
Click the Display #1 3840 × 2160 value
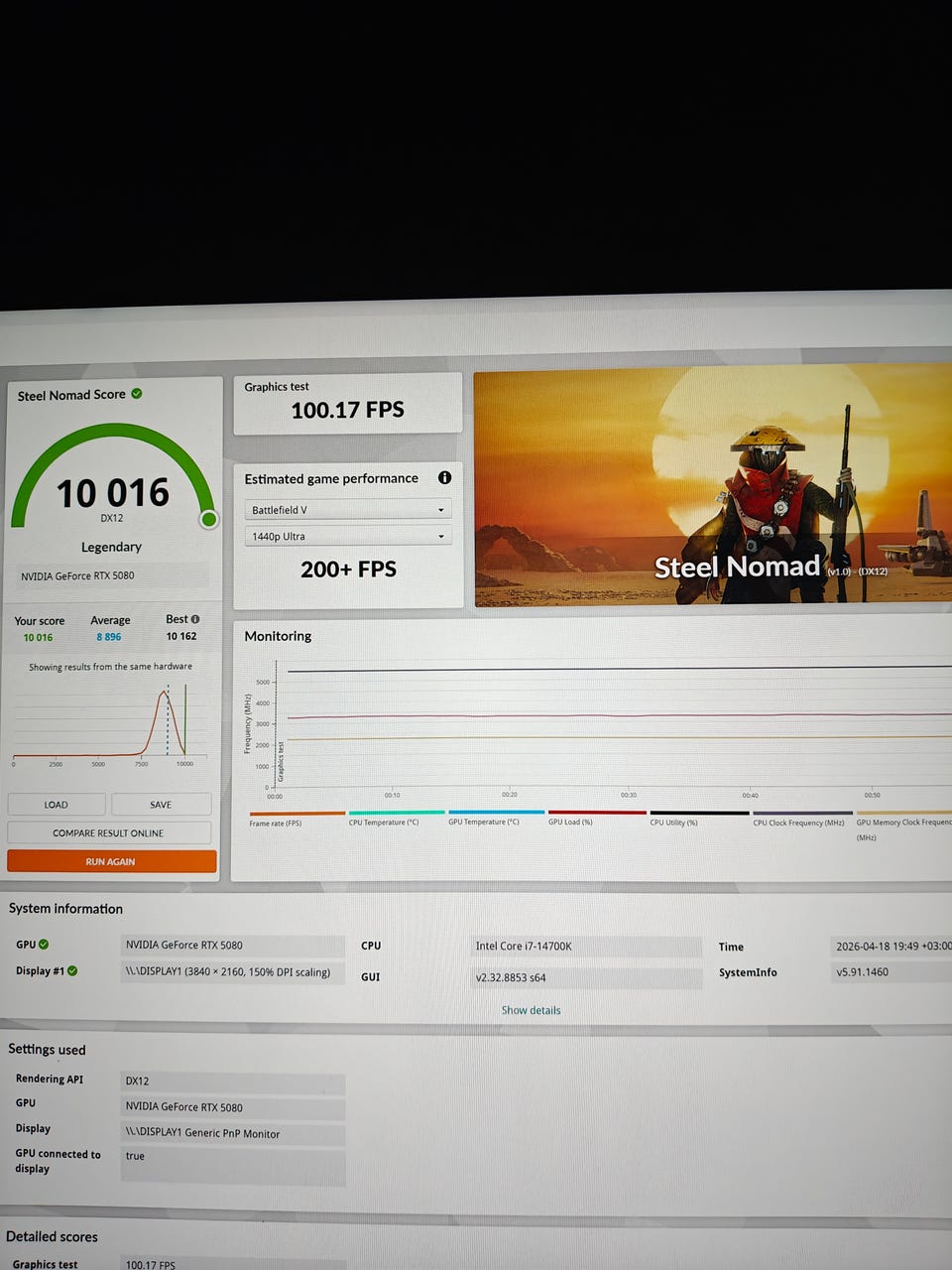[232, 972]
